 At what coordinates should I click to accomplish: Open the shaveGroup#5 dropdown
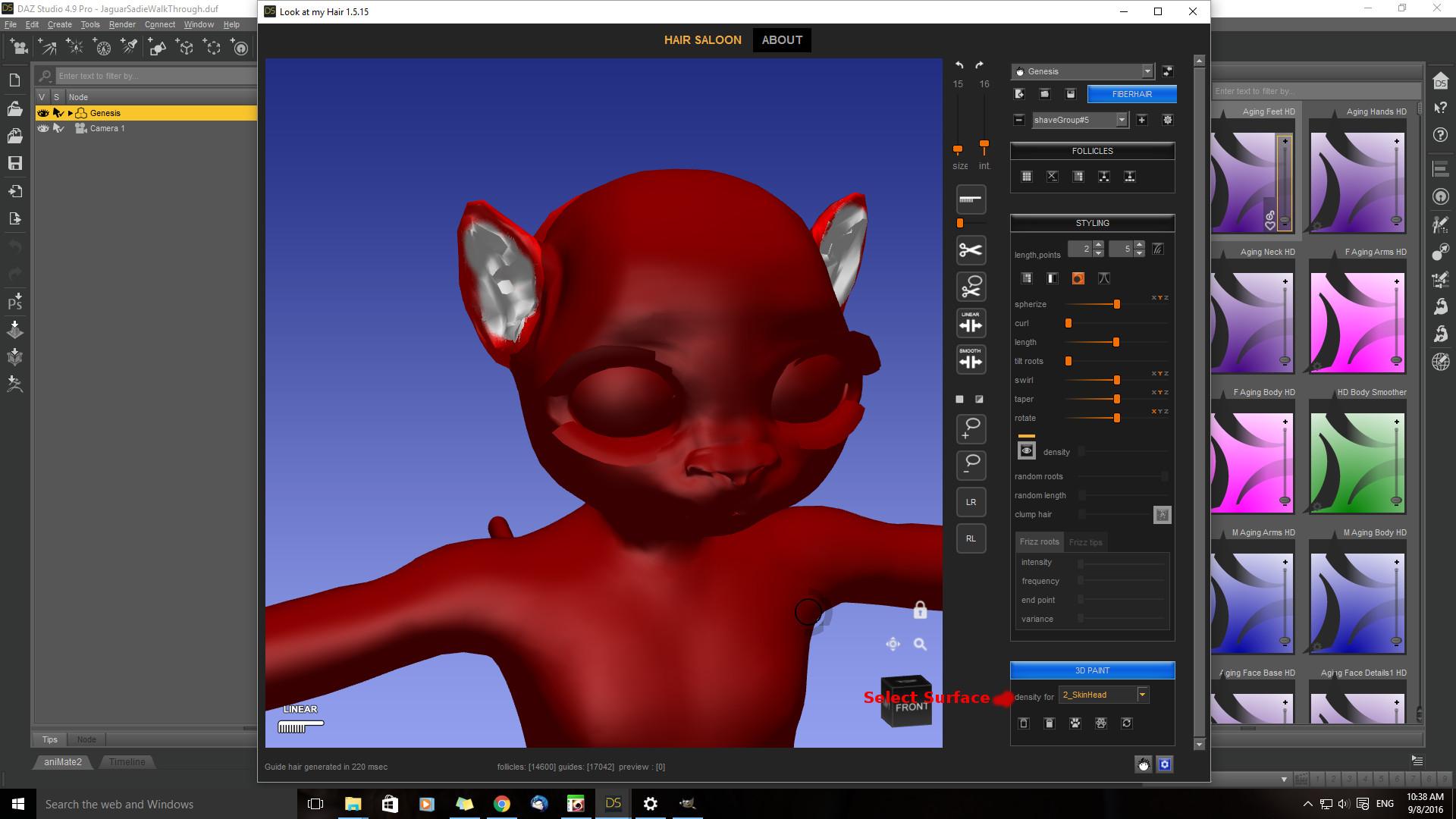coord(1121,120)
